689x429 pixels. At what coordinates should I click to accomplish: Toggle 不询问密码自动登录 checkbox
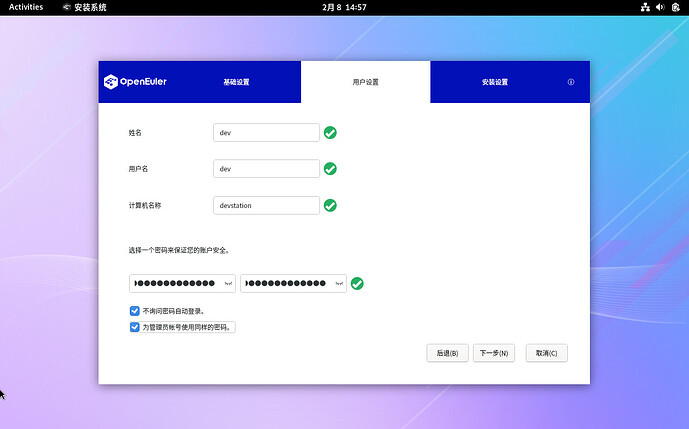(135, 311)
